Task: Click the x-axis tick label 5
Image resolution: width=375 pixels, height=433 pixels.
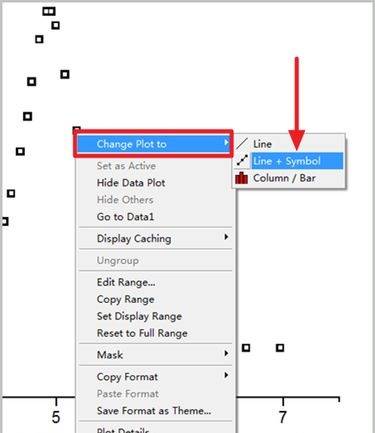Action: [56, 417]
